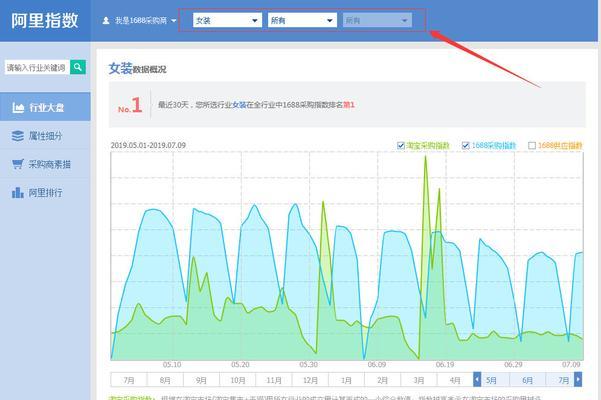Click the left arrow of the month timeline
The width and height of the screenshot is (601, 400).
477,380
